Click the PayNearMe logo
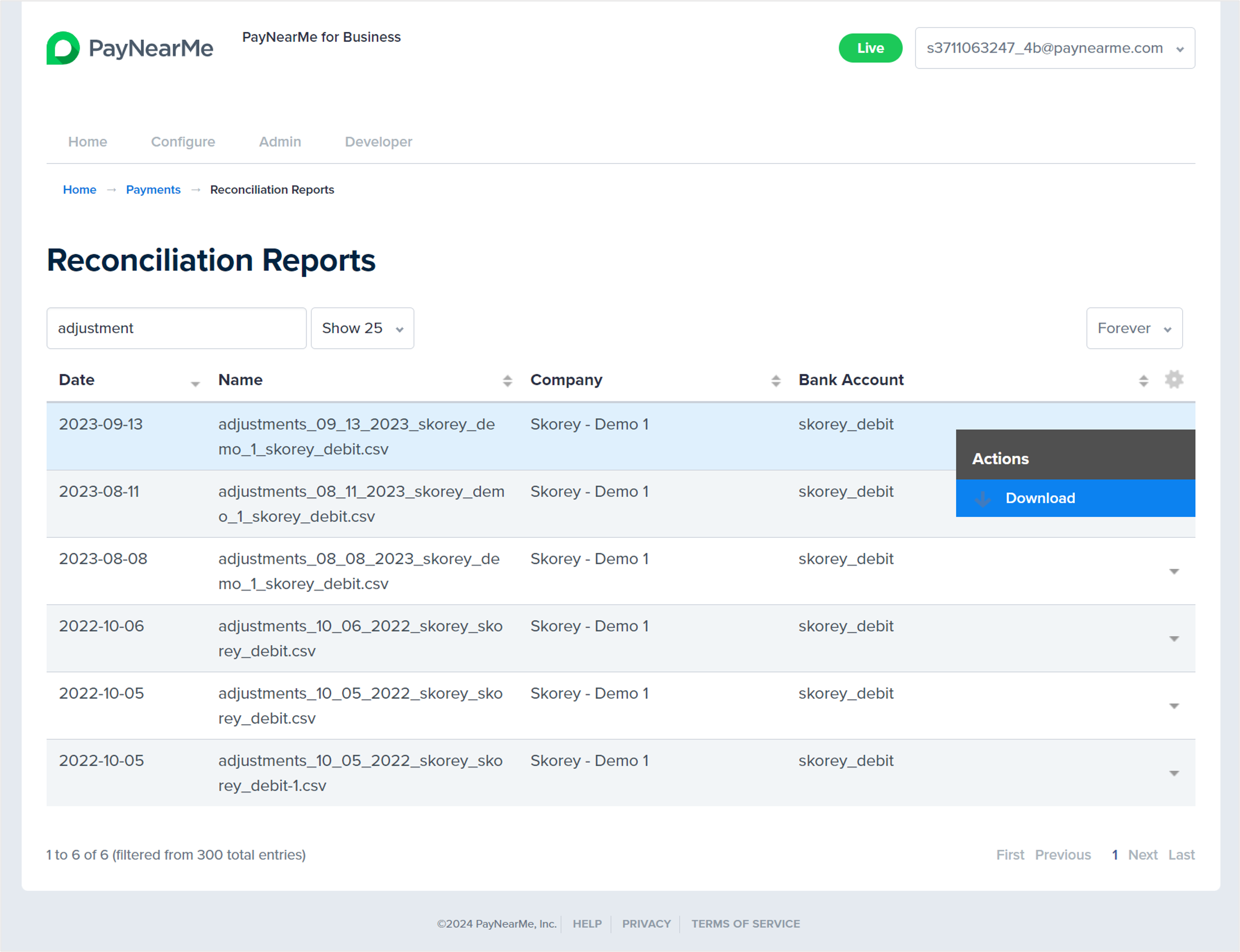The image size is (1240, 952). click(x=130, y=48)
